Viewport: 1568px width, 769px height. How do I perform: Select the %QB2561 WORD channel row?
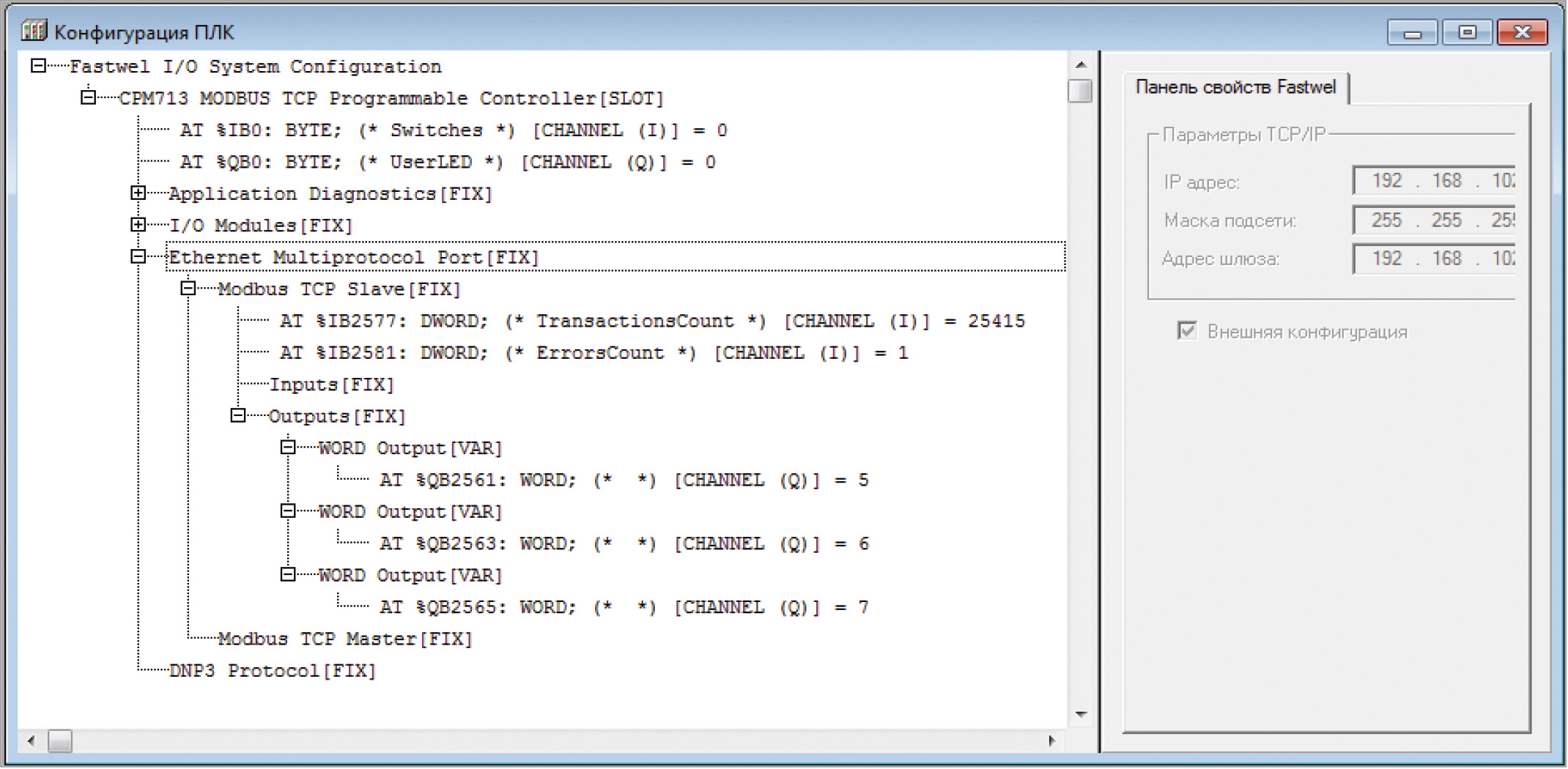pyautogui.click(x=624, y=480)
